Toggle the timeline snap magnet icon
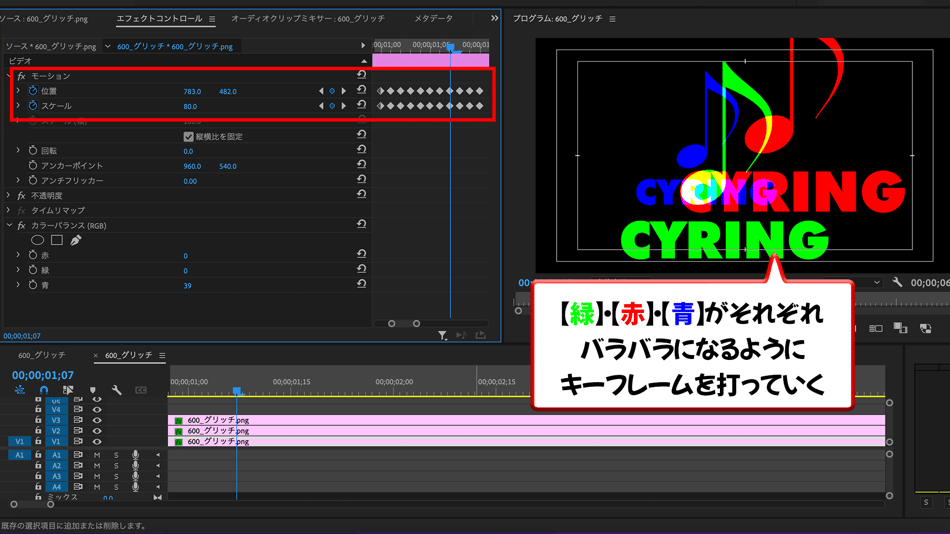950x534 pixels. (x=44, y=390)
